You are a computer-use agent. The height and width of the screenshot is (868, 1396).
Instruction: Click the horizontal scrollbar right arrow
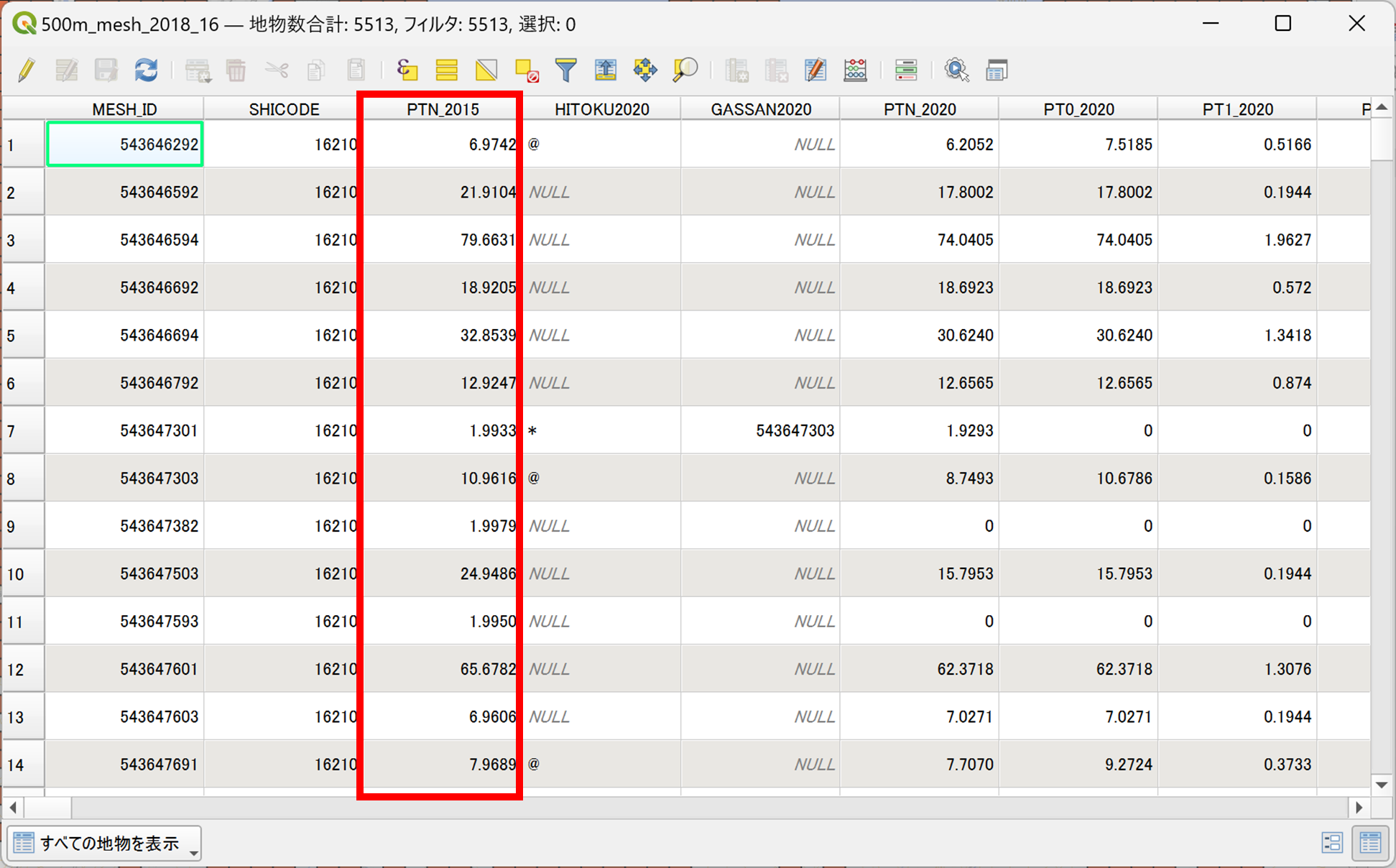point(1359,808)
